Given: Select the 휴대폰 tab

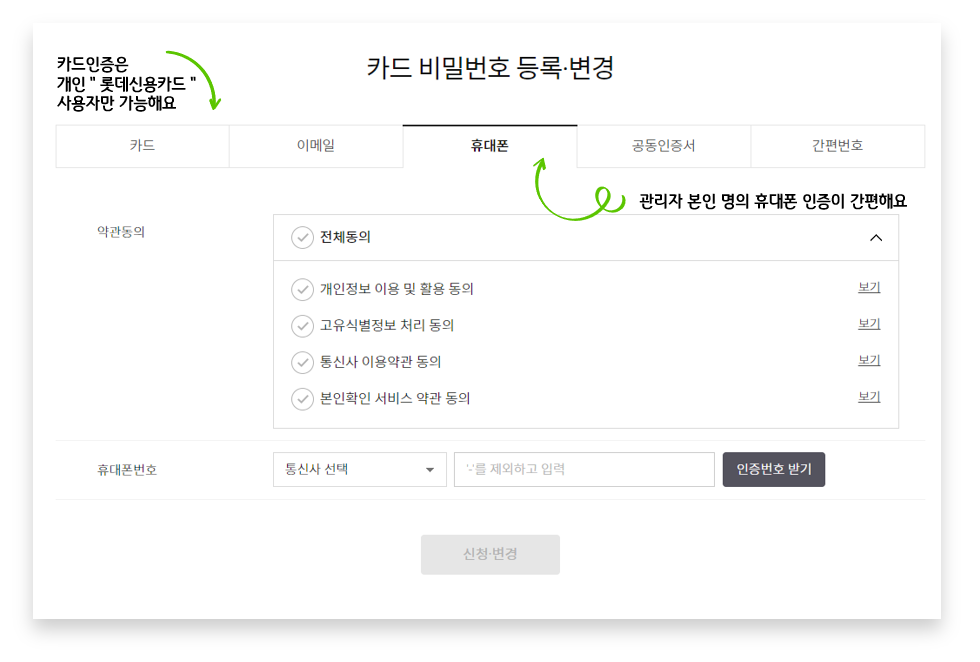Looking at the screenshot, I should [x=490, y=146].
